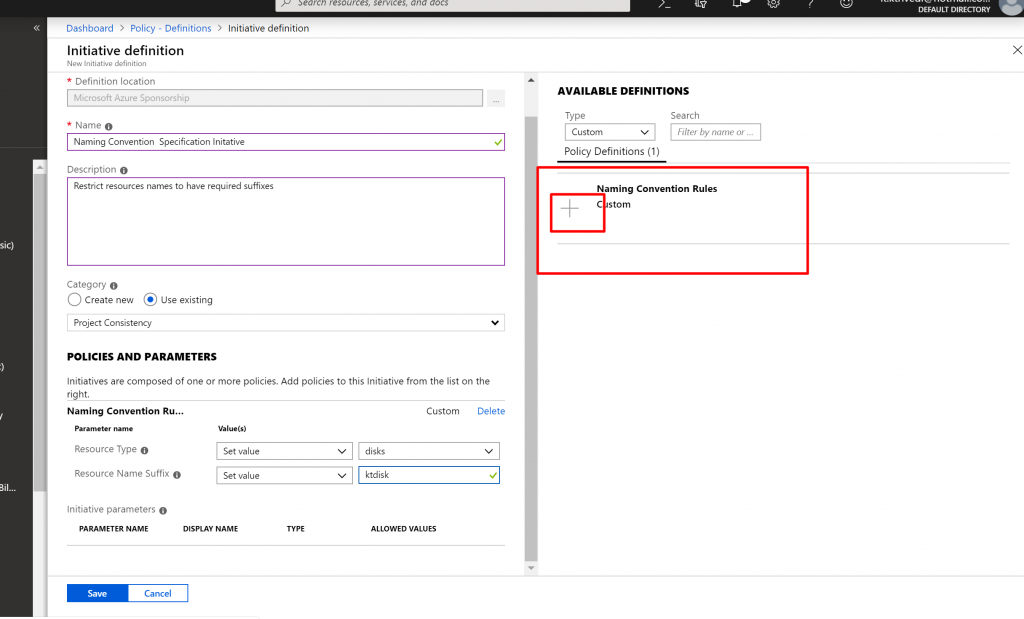The image size is (1024, 619).
Task: Click the Filter by name search field
Action: pyautogui.click(x=715, y=132)
